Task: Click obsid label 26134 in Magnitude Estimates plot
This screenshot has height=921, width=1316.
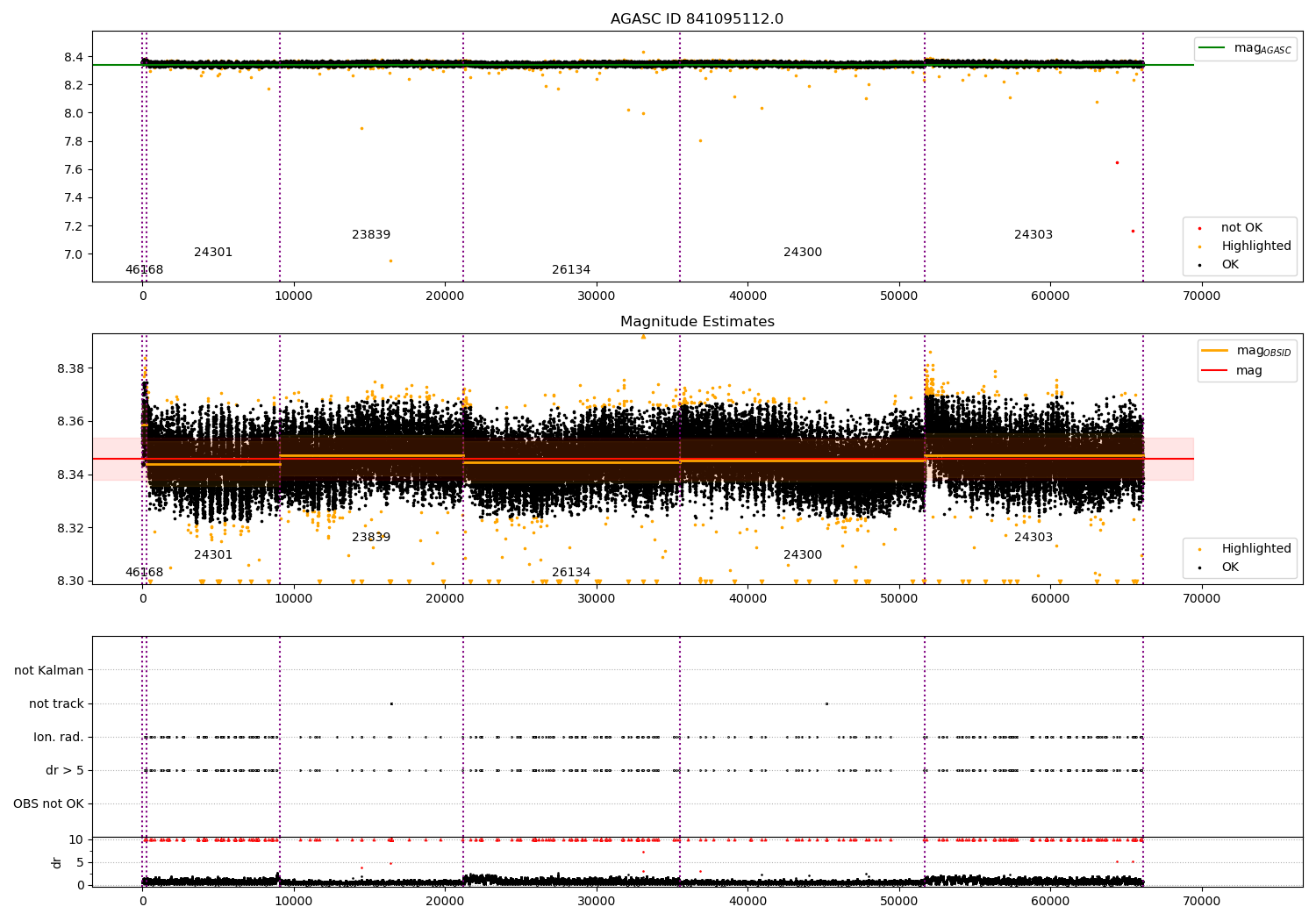Action: (x=571, y=573)
